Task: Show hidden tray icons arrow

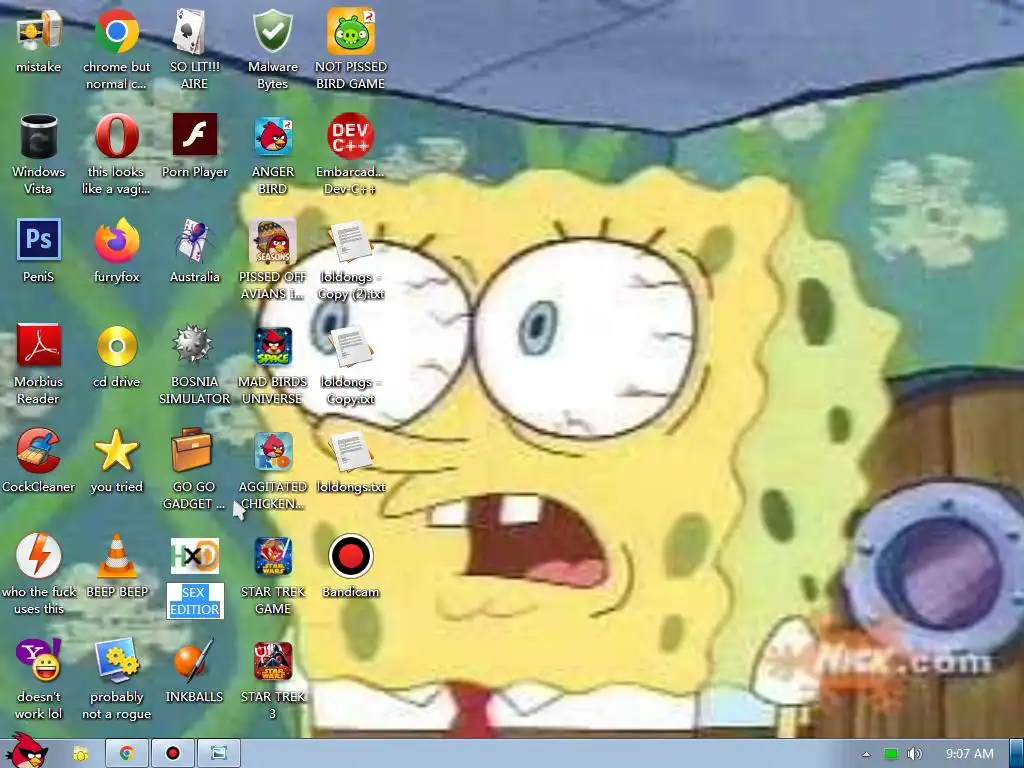Action: 867,754
